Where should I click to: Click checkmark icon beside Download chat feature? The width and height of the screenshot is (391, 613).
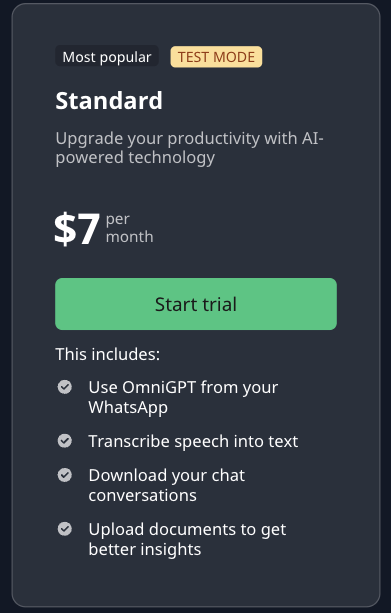tap(65, 475)
